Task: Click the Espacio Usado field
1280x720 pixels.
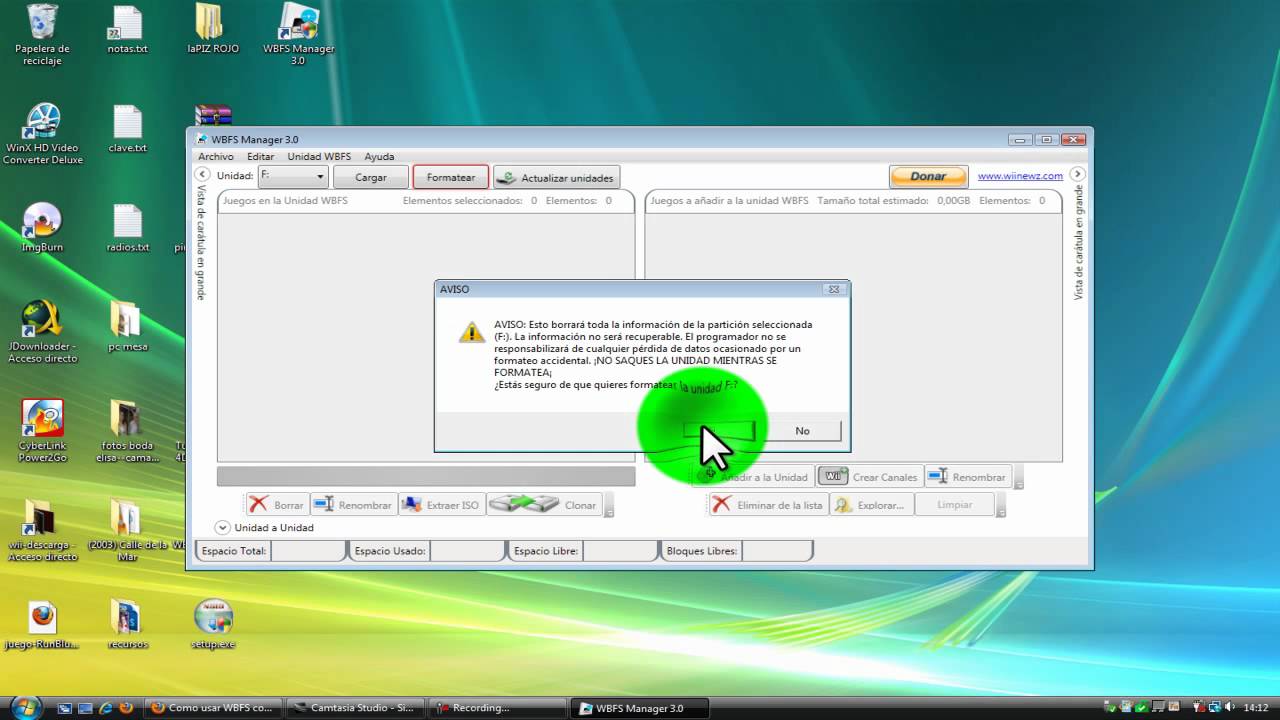Action: tap(467, 550)
